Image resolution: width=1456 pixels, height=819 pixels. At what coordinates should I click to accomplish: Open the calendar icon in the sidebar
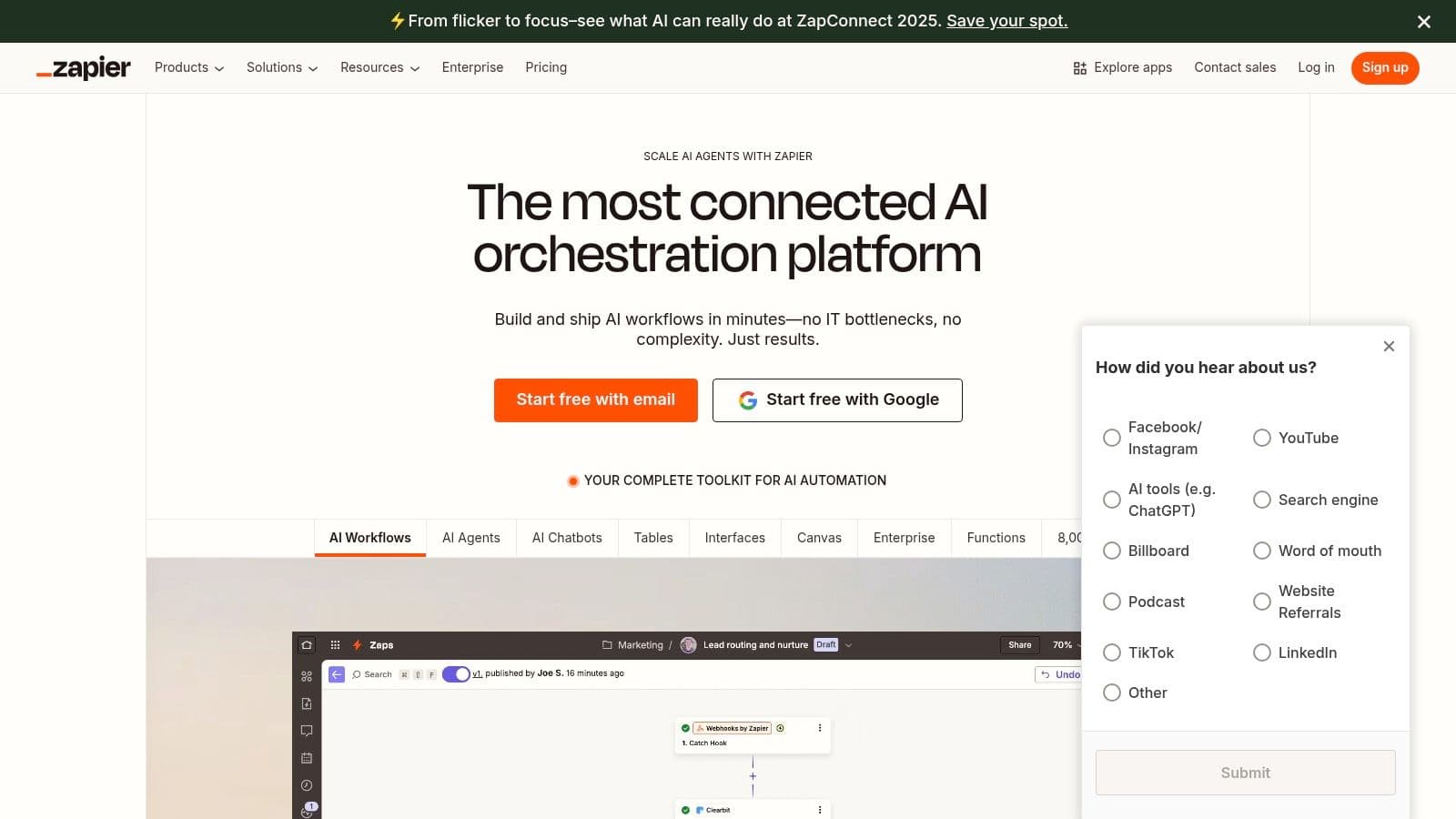[x=307, y=757]
